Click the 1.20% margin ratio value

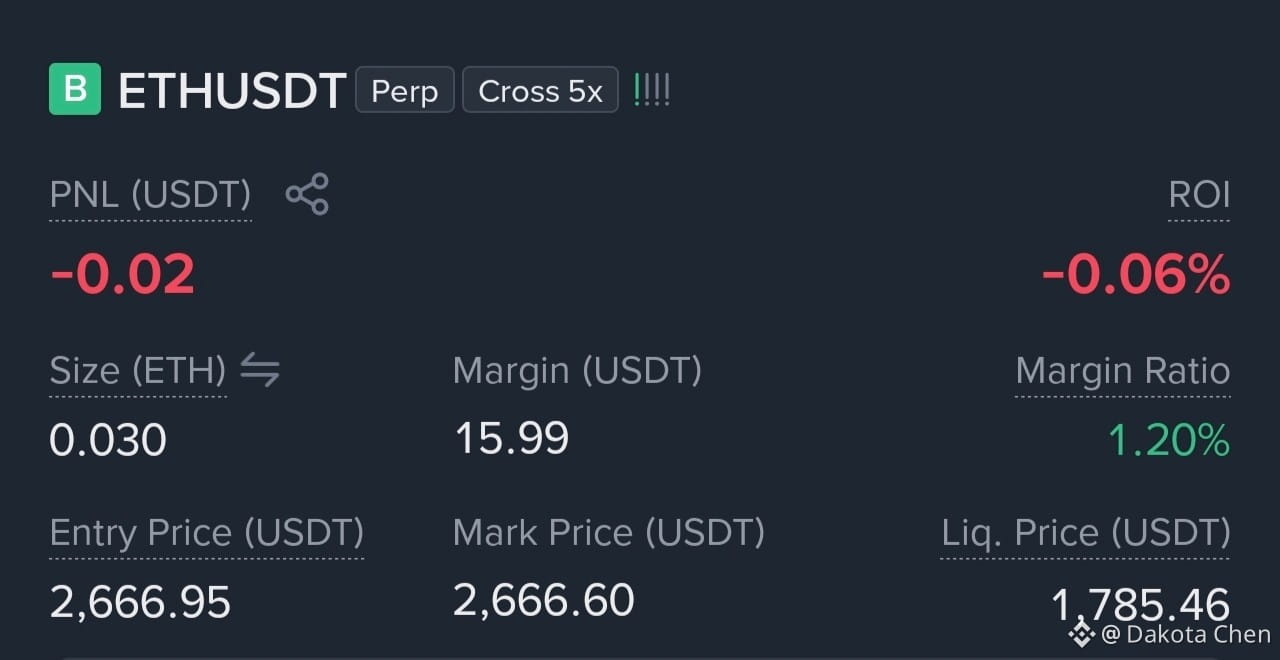pos(1169,440)
